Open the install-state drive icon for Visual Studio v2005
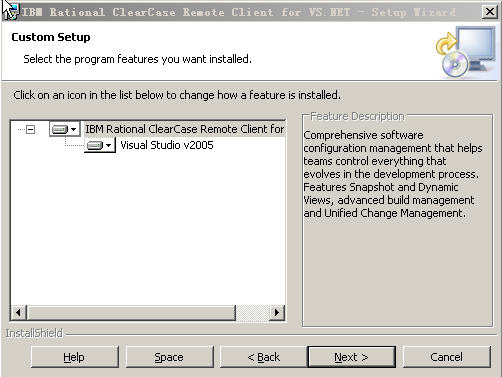 point(99,145)
